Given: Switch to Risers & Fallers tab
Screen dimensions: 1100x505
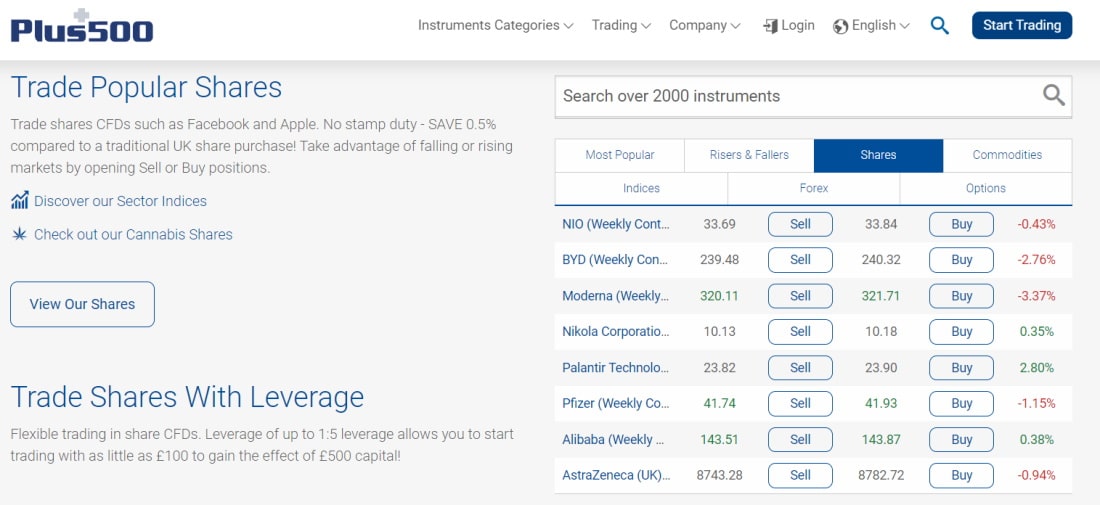Looking at the screenshot, I should click(x=749, y=155).
